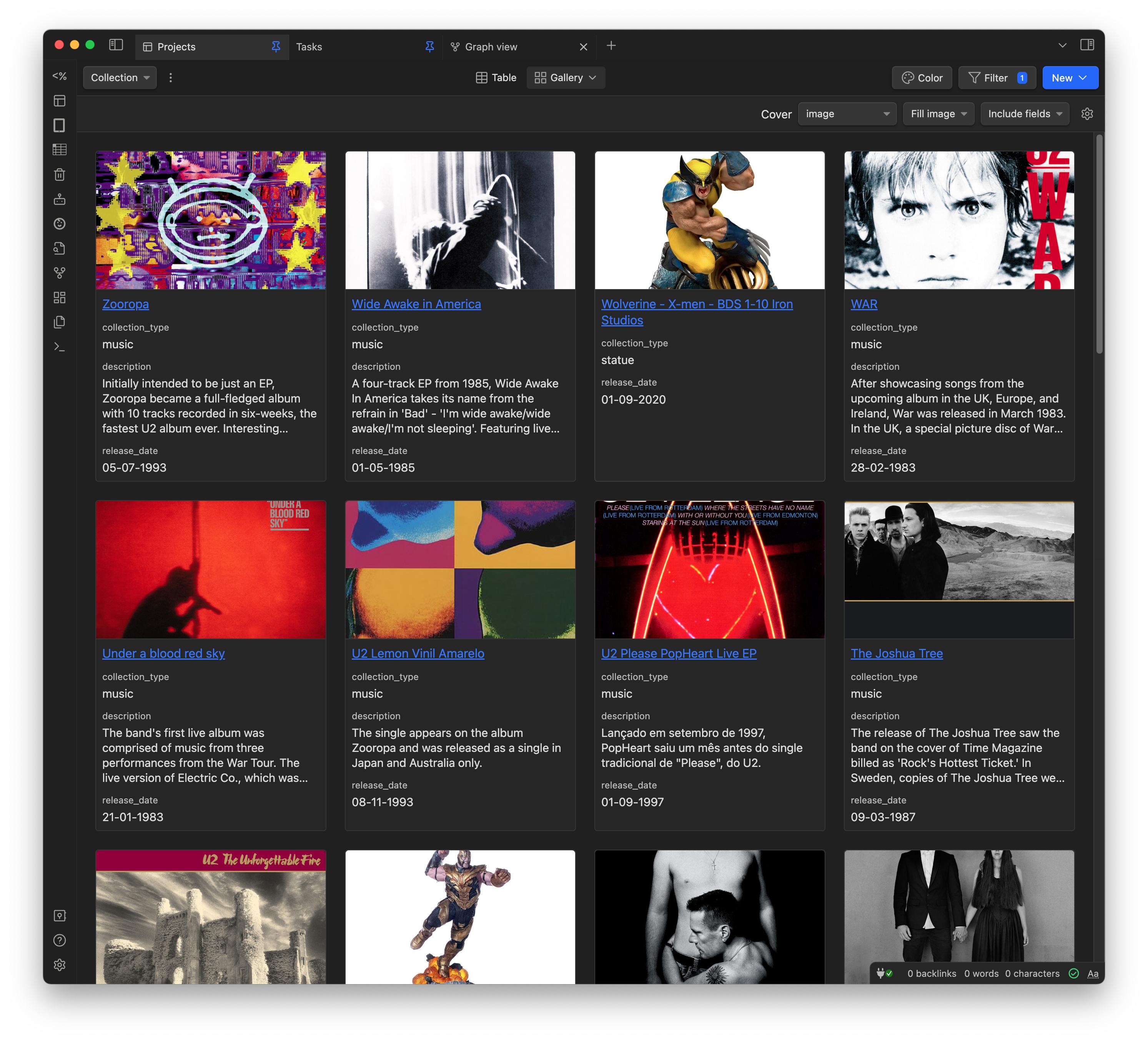
Task: Click the Aa spellcheck status bar item
Action: click(1093, 973)
